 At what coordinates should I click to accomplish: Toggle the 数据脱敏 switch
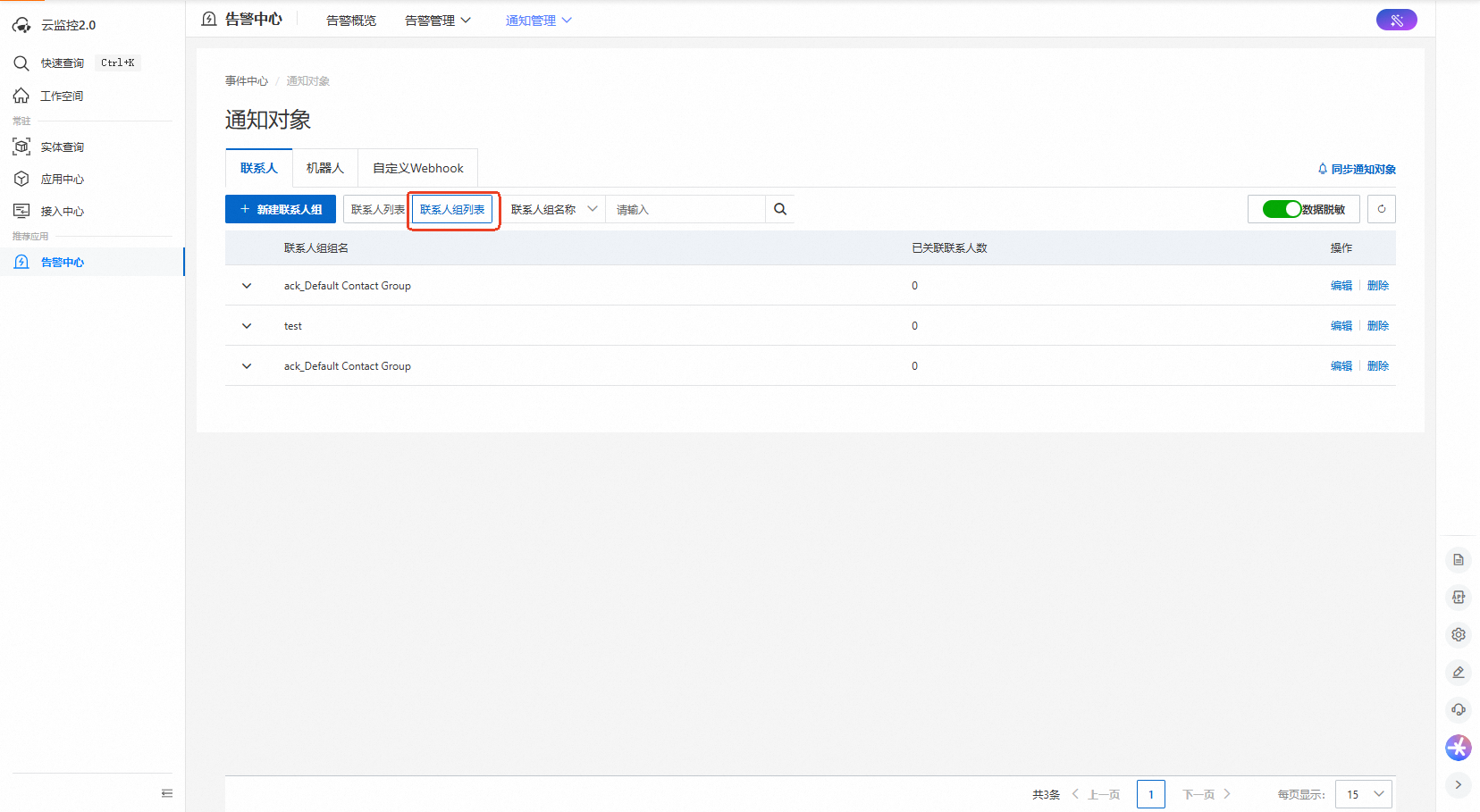(1282, 209)
